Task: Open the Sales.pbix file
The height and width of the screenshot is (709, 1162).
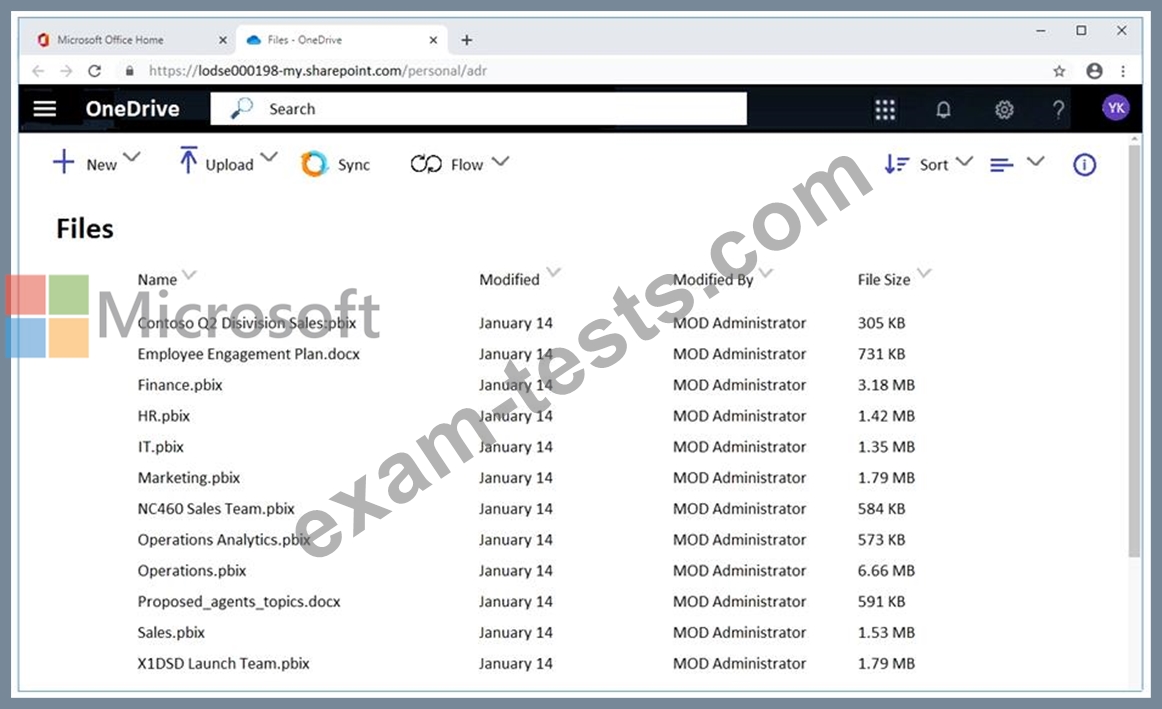Action: (171, 633)
